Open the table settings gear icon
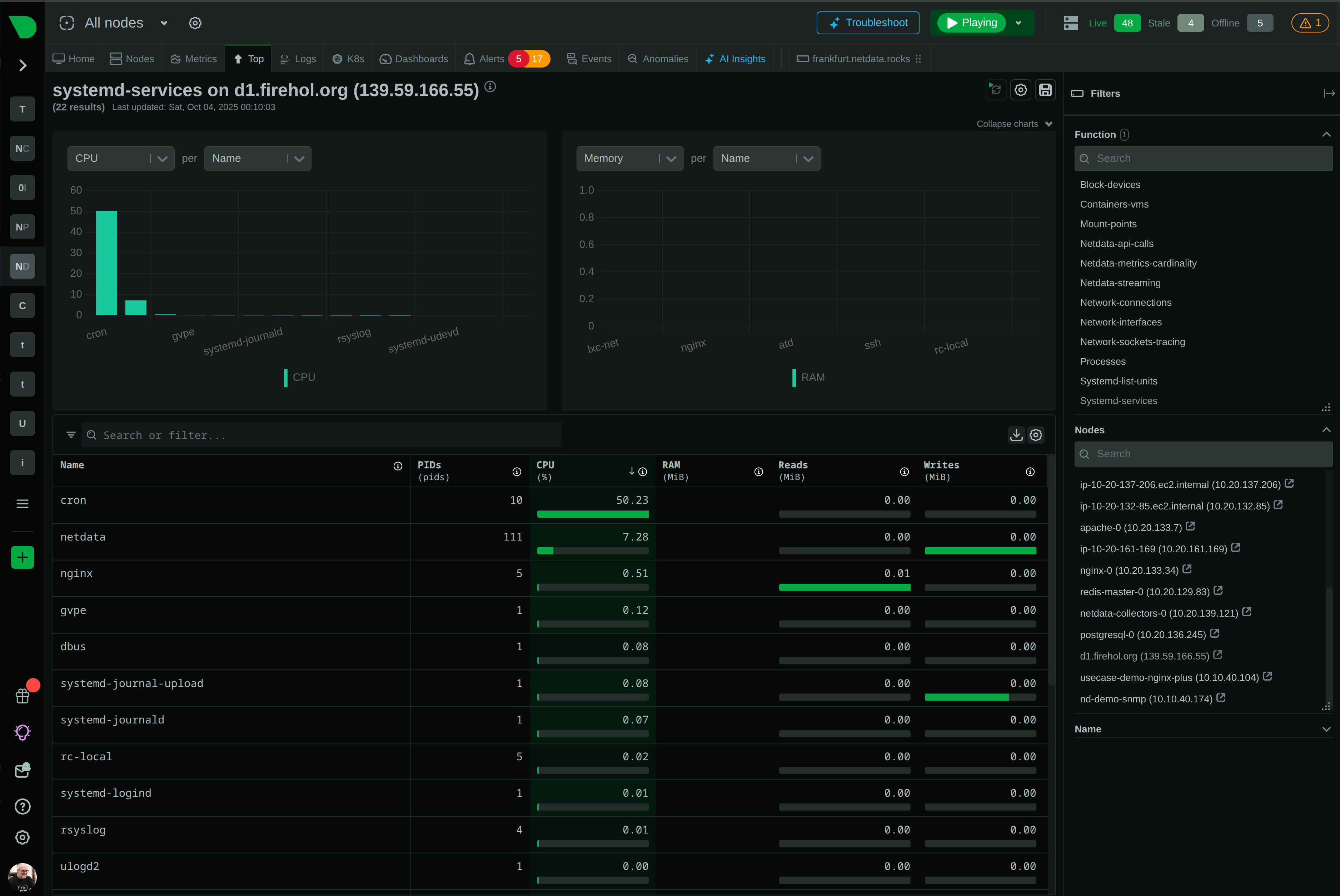Image resolution: width=1340 pixels, height=896 pixels. coord(1036,435)
